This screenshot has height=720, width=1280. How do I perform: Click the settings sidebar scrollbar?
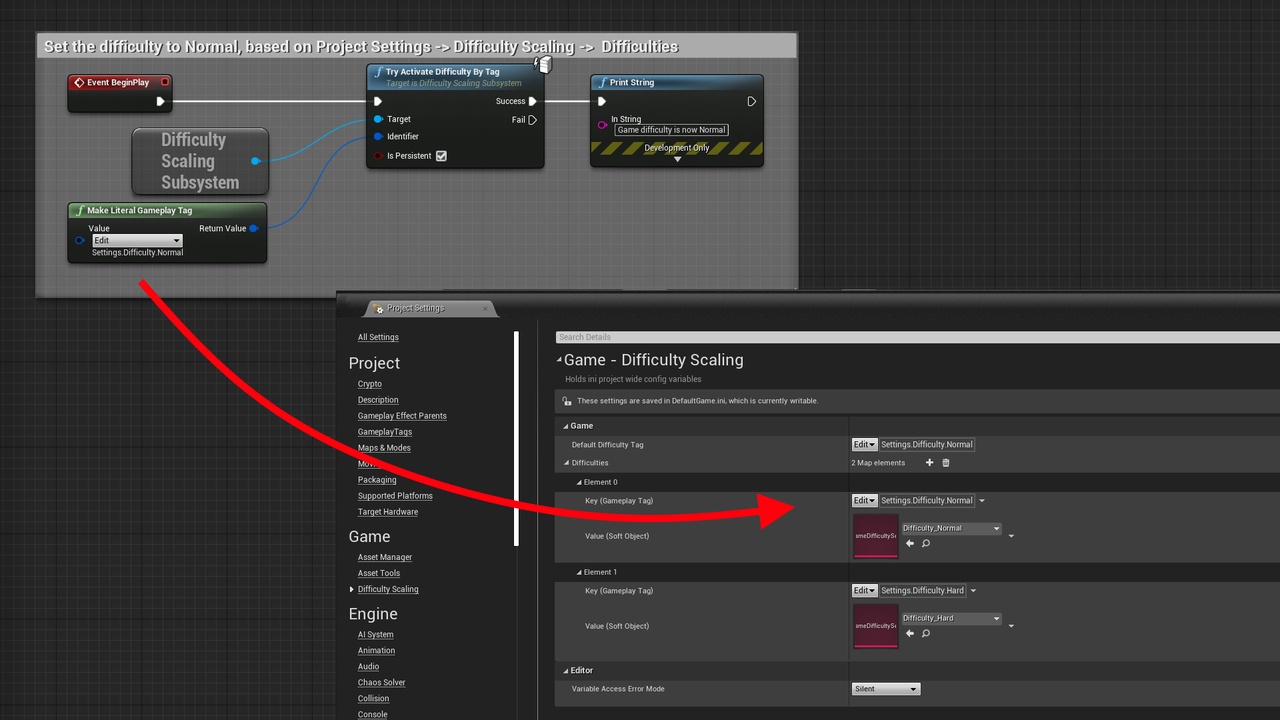pos(516,438)
